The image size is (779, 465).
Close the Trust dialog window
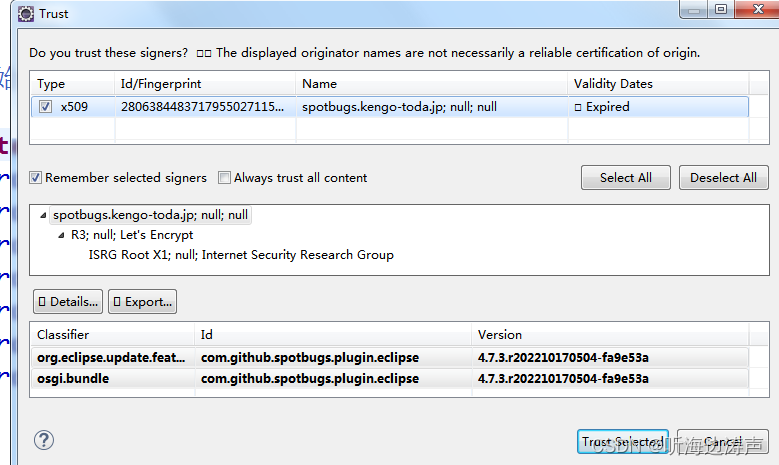point(757,9)
